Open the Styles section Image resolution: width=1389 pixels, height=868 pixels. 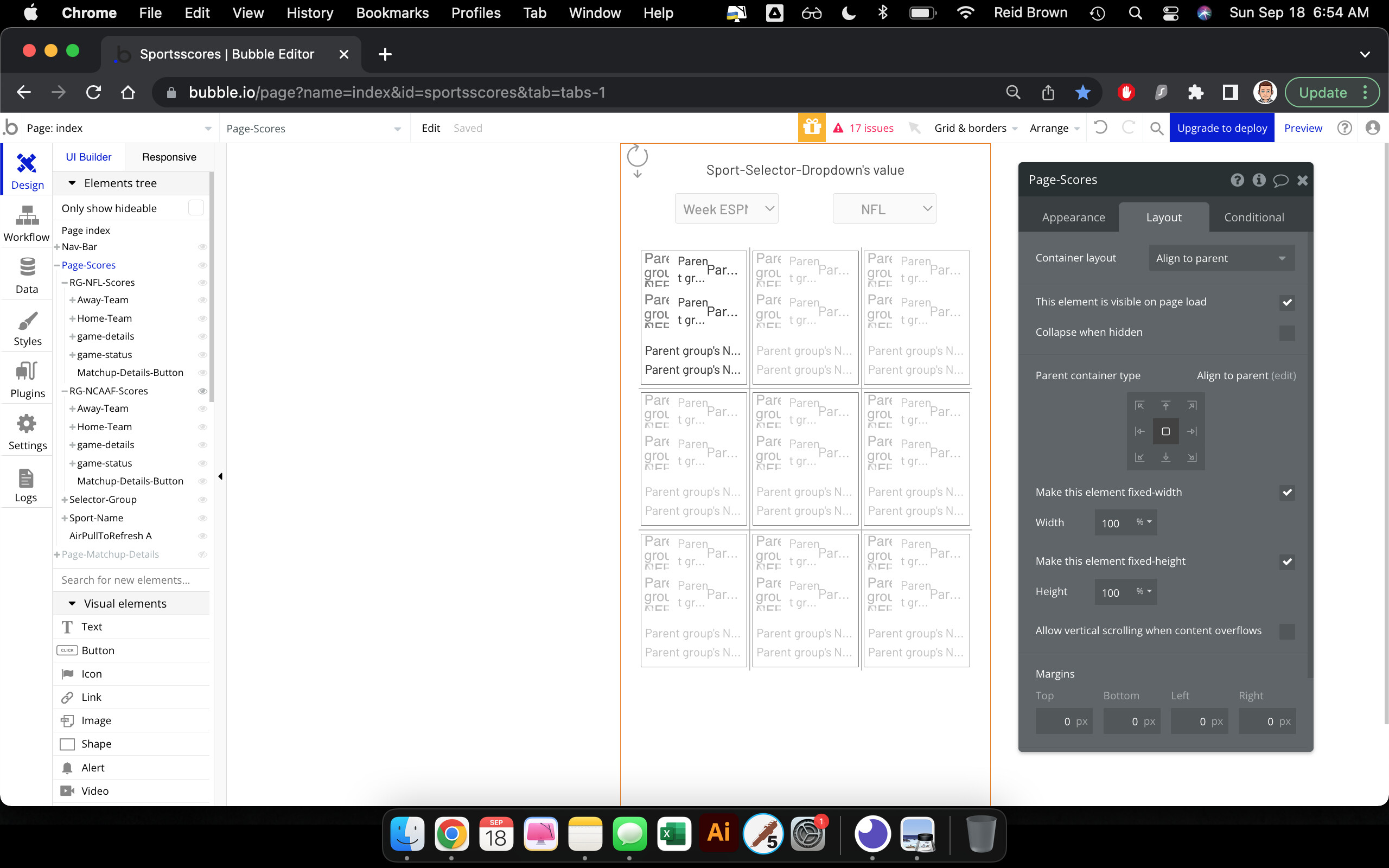(27, 327)
